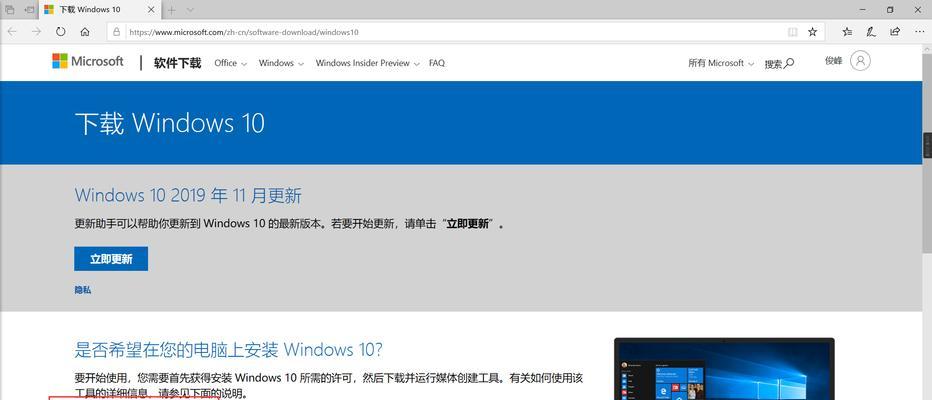
Task: Open reading view book icon
Action: (x=792, y=32)
